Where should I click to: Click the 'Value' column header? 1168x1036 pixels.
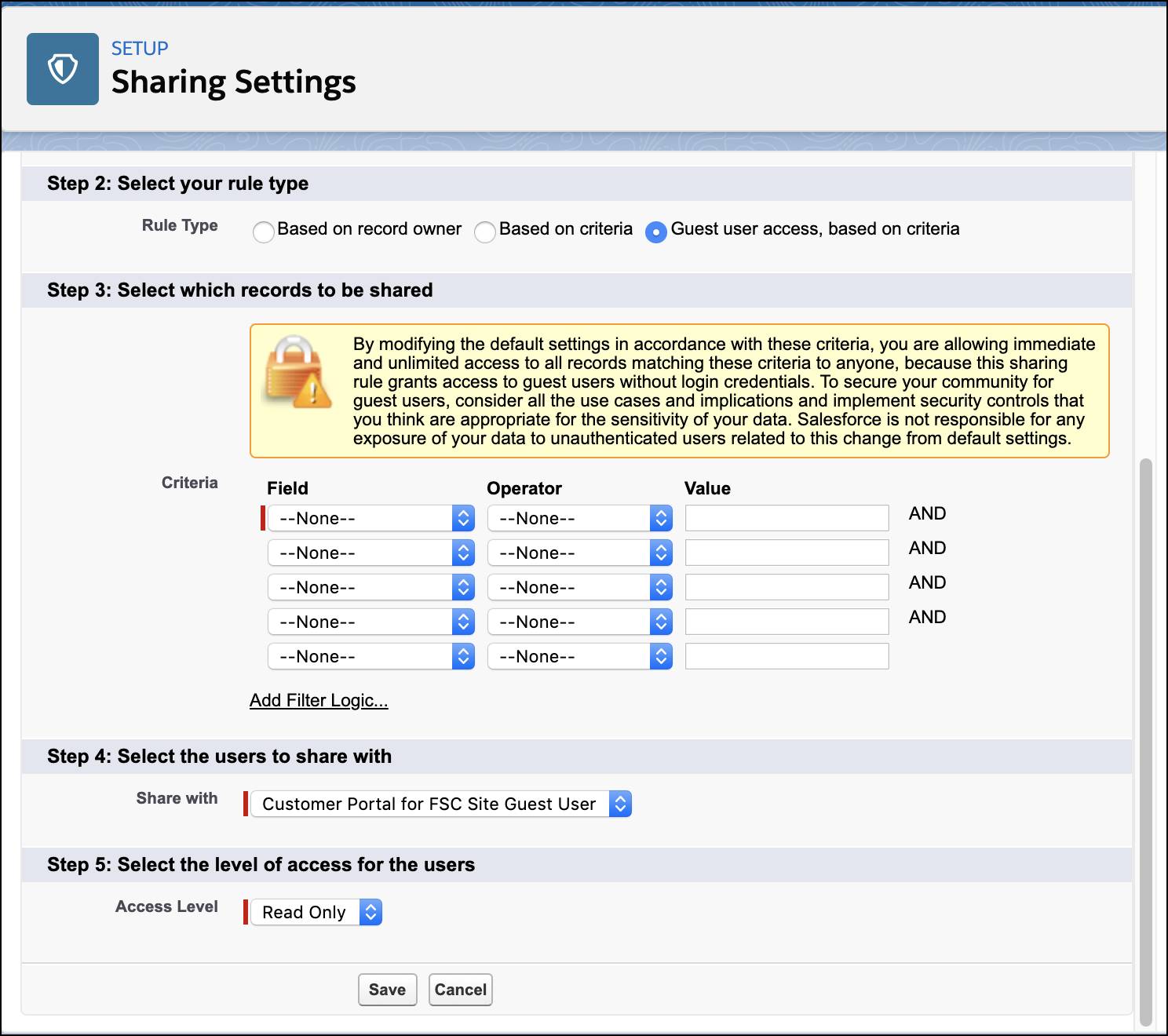707,488
